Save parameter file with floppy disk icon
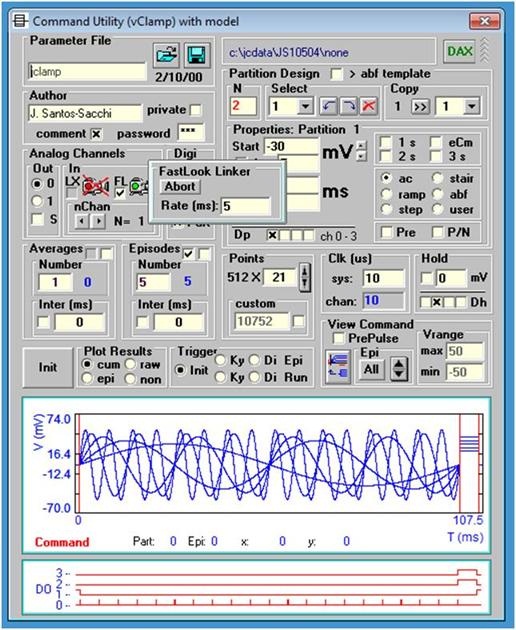Viewport: 516px width, 630px height. (x=197, y=55)
